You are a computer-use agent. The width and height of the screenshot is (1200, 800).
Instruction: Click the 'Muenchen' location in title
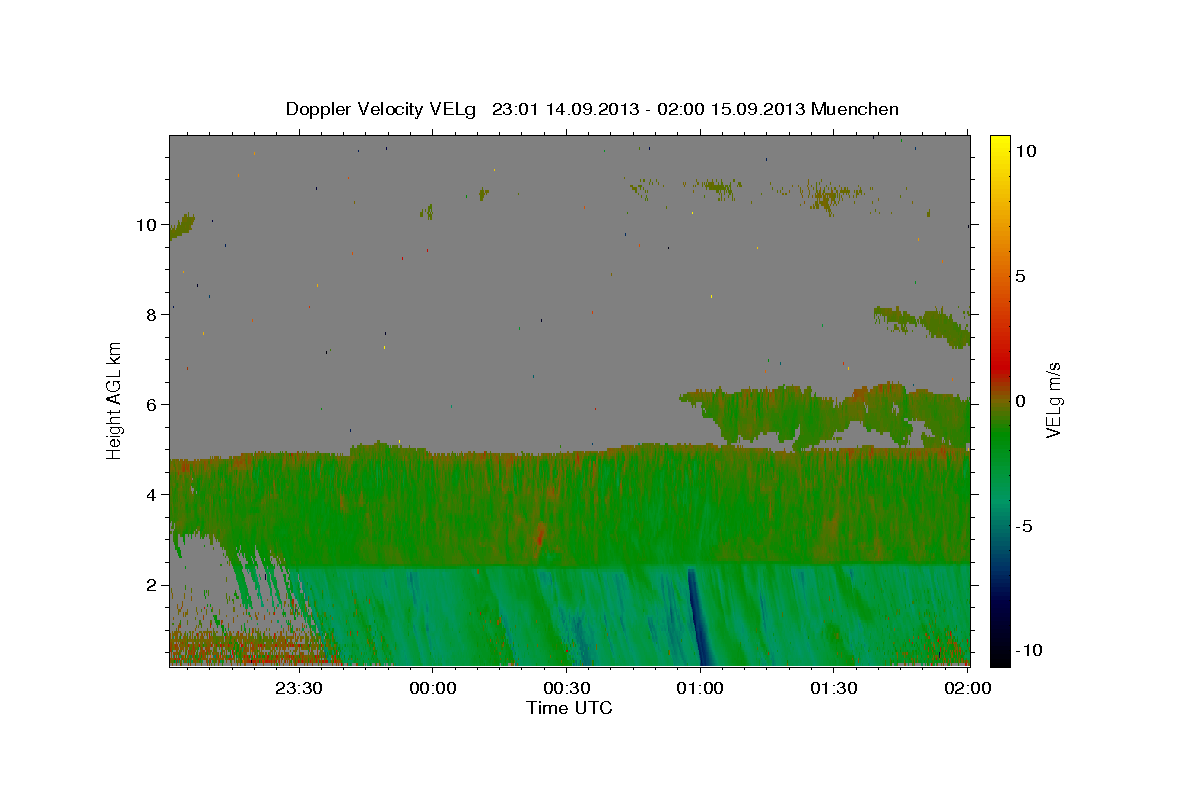[855, 109]
